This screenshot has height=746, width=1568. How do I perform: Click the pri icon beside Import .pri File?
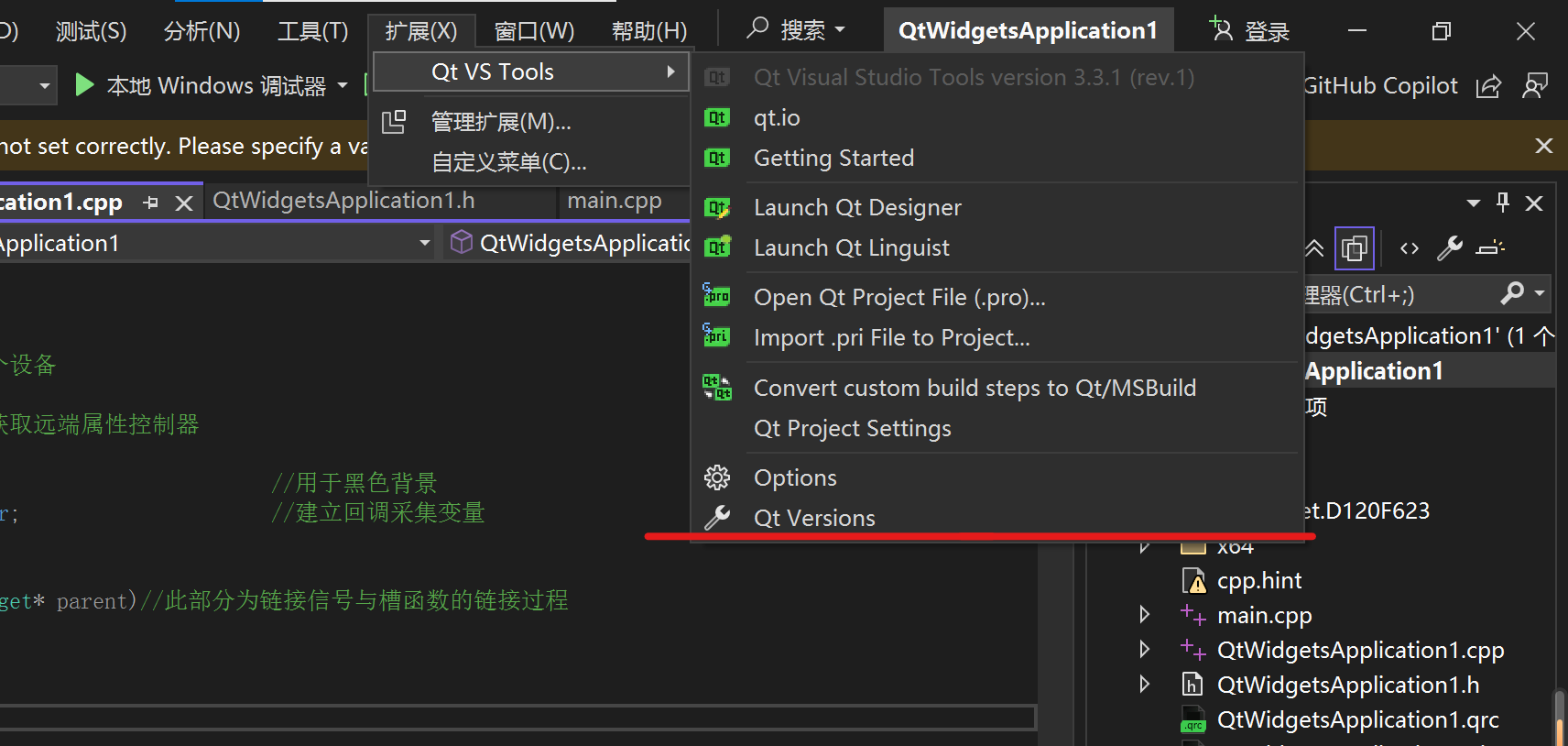point(716,335)
